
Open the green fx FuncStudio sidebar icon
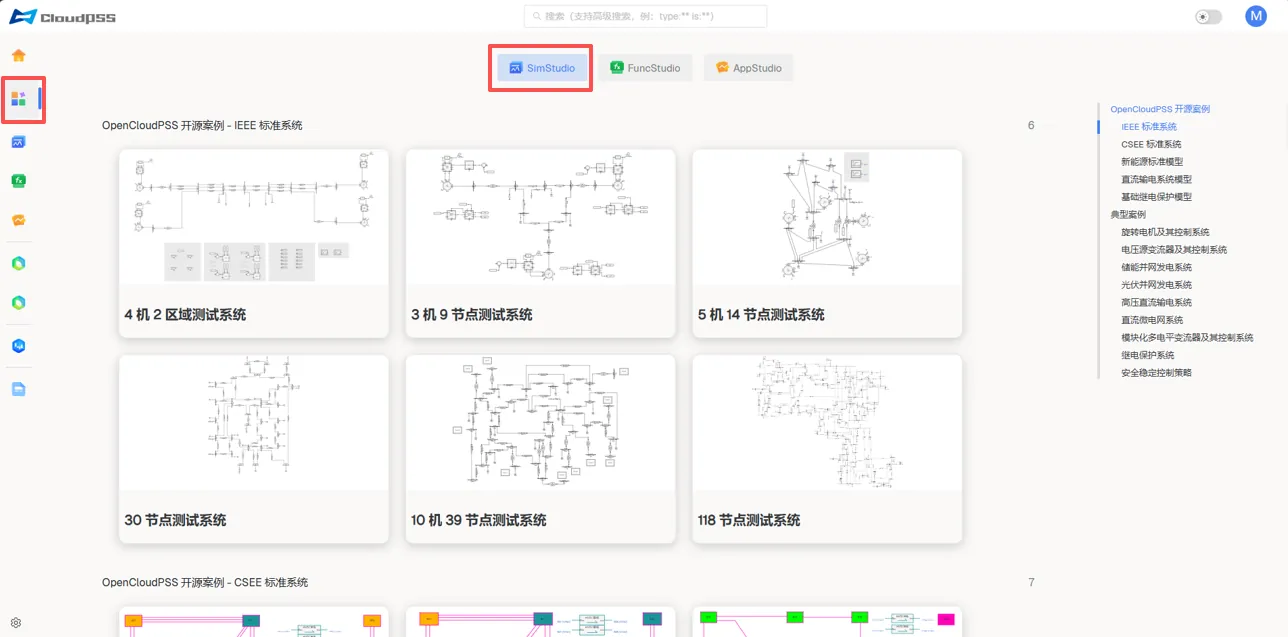point(18,180)
